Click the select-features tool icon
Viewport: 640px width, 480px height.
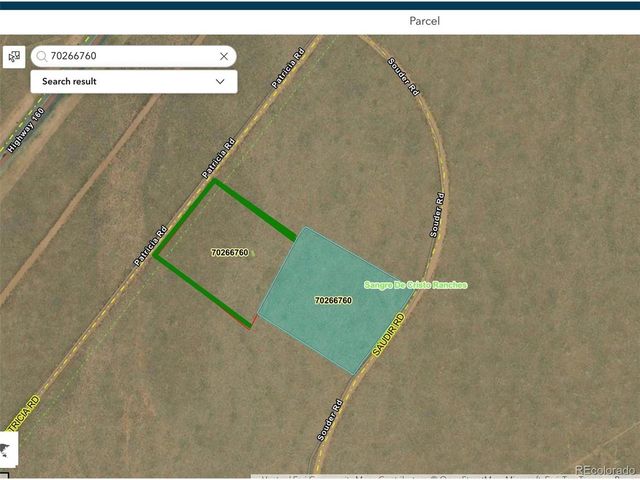pyautogui.click(x=14, y=56)
